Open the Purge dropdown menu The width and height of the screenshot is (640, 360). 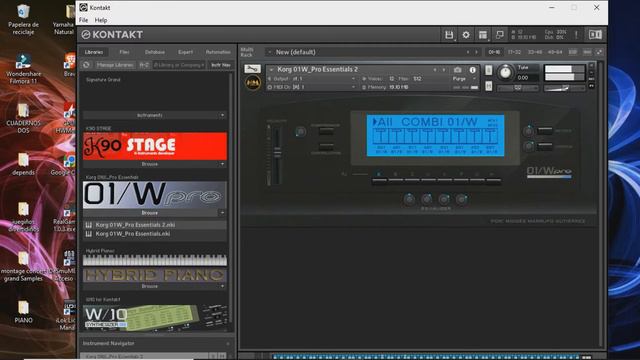click(x=464, y=79)
